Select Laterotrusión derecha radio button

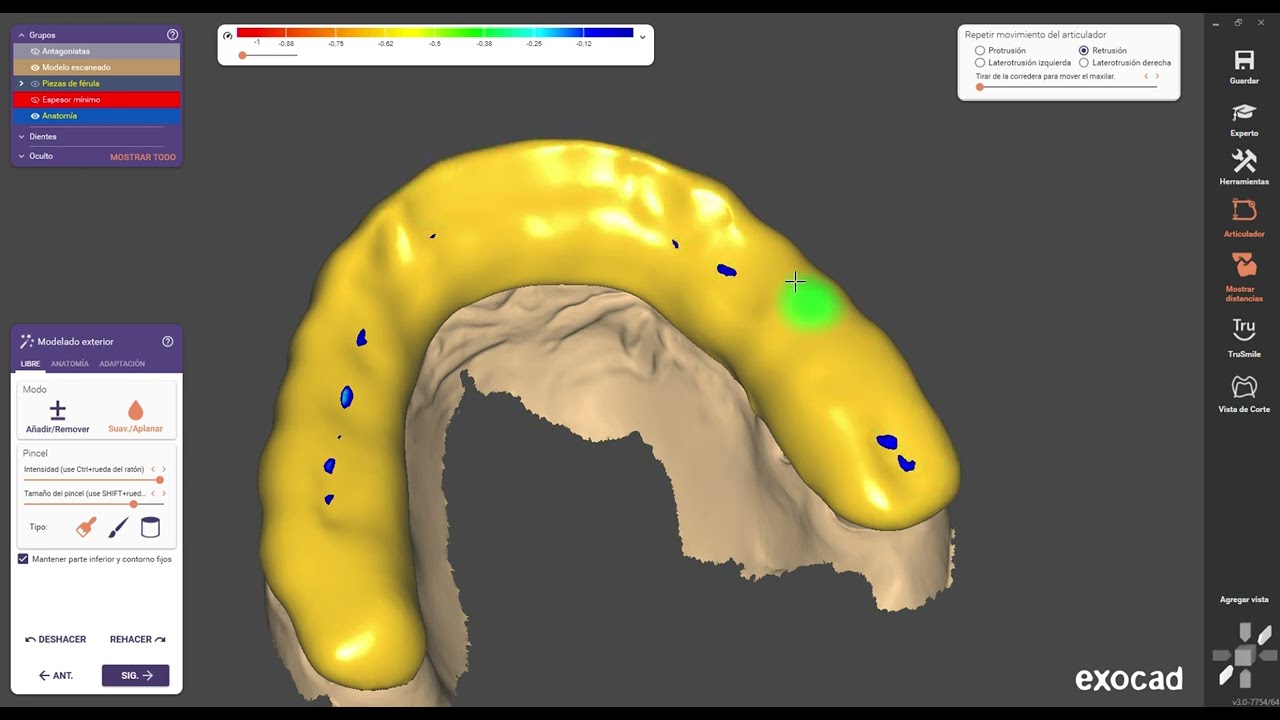click(x=1084, y=62)
